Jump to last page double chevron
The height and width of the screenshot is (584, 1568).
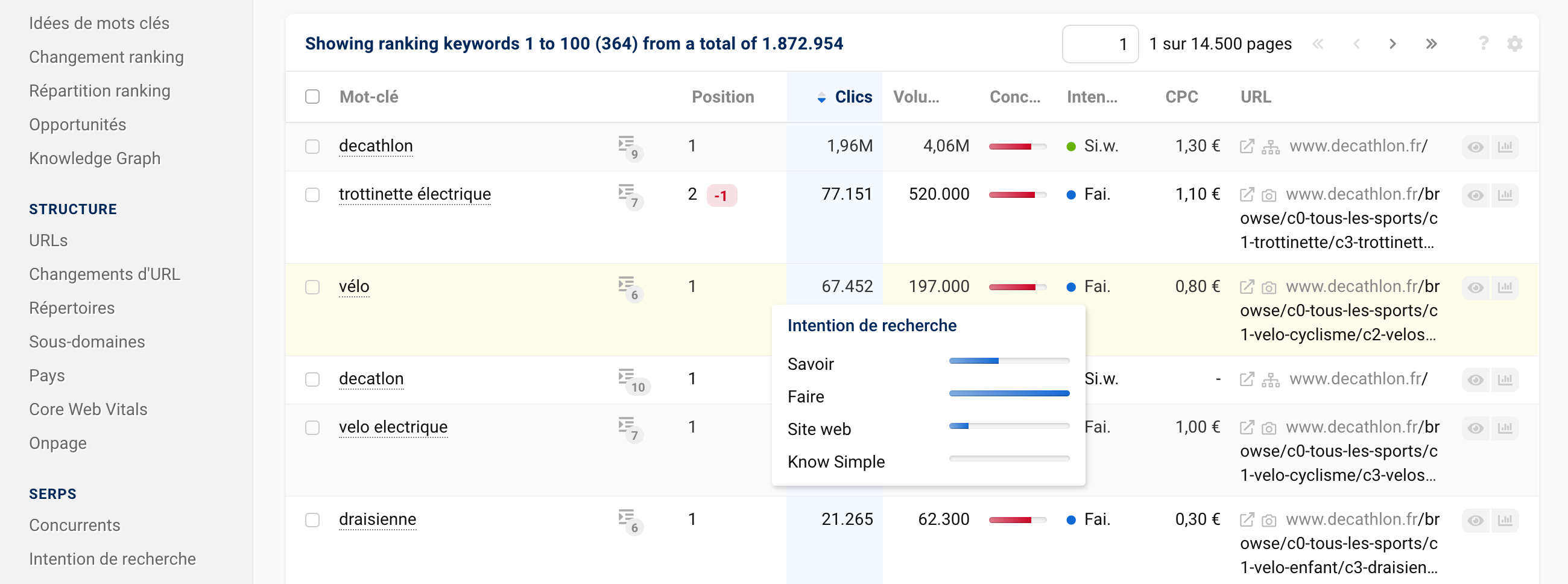1431,44
